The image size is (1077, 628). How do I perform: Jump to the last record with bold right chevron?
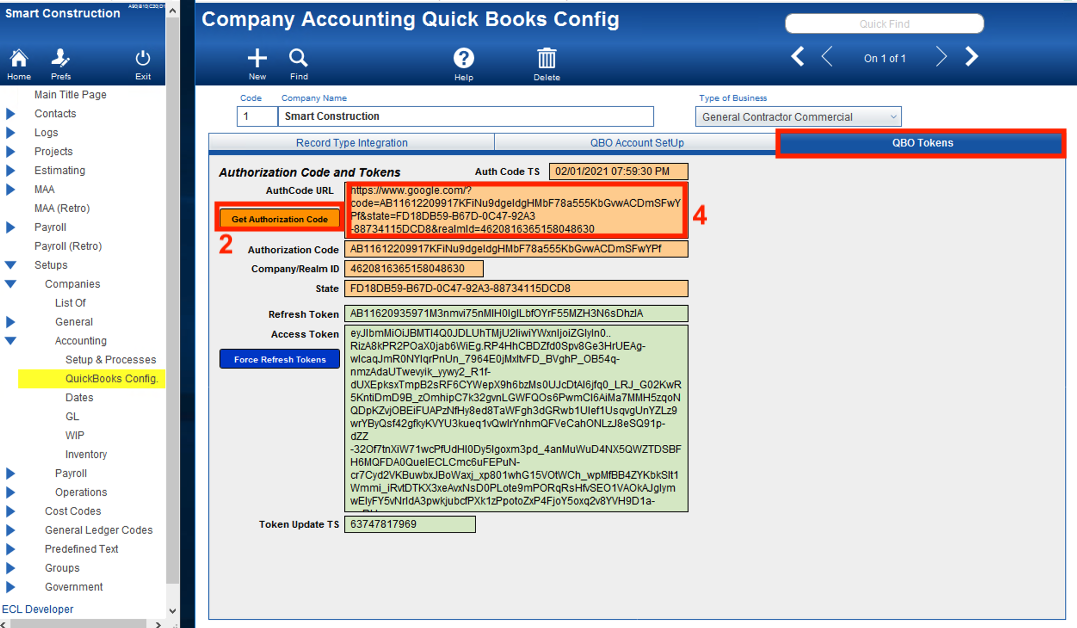(971, 56)
